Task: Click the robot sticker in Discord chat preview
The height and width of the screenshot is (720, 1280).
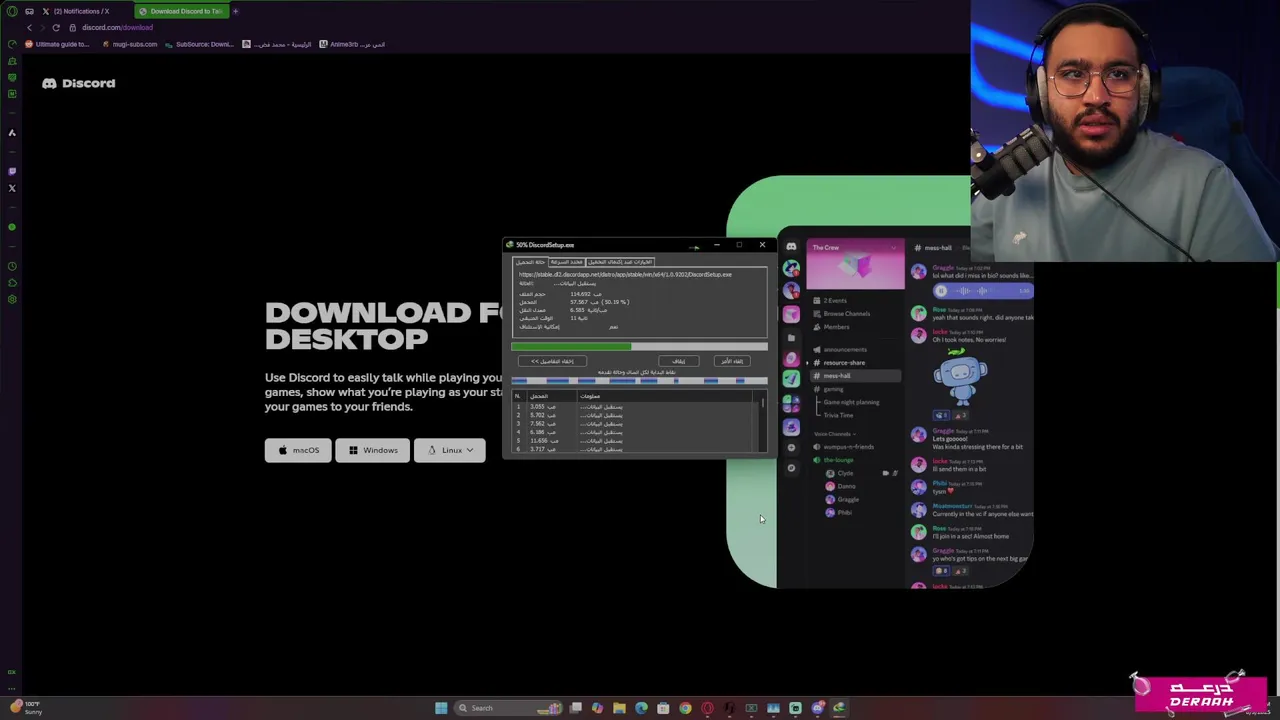Action: (x=961, y=379)
